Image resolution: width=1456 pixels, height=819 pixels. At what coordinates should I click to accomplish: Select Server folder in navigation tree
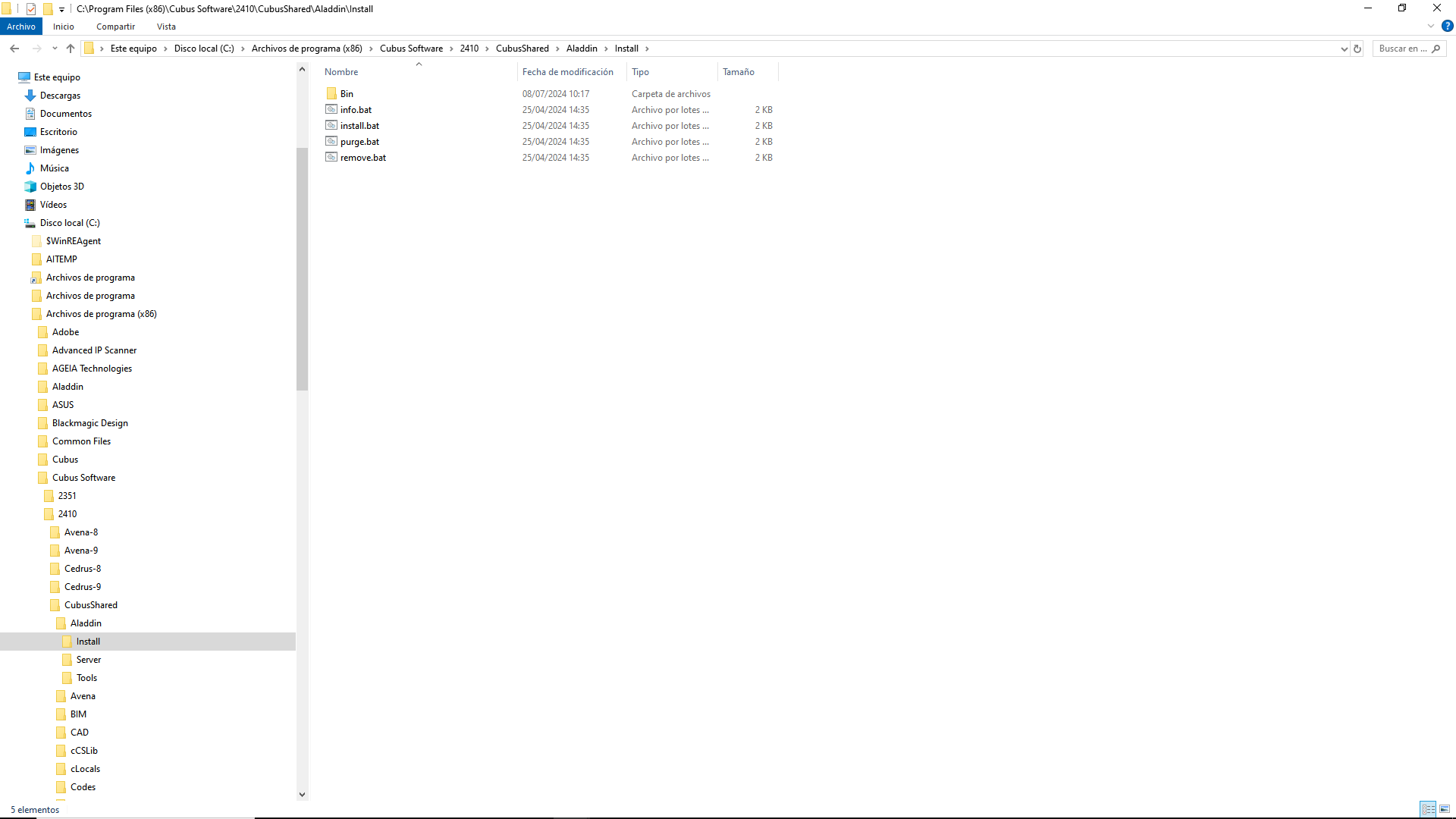88,660
